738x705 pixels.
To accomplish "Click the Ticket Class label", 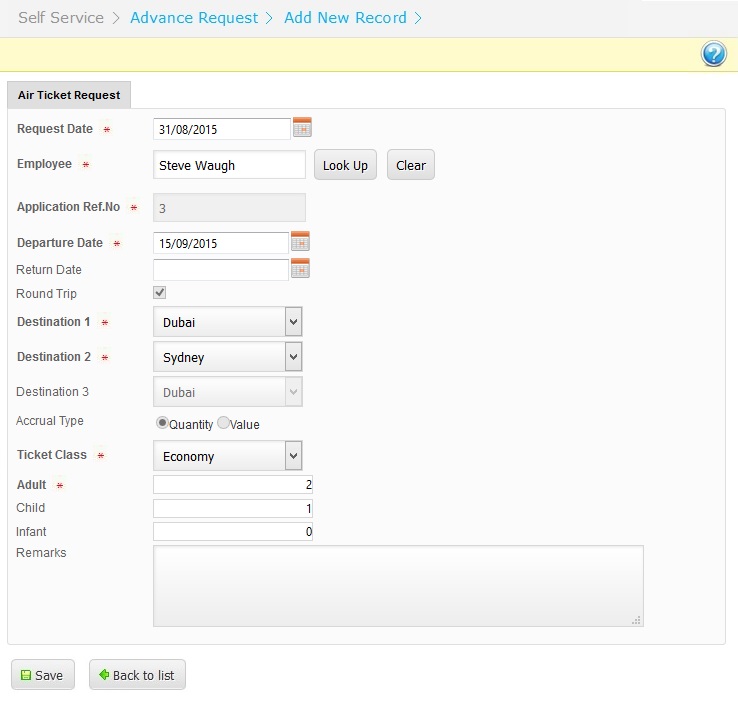I will 52,455.
